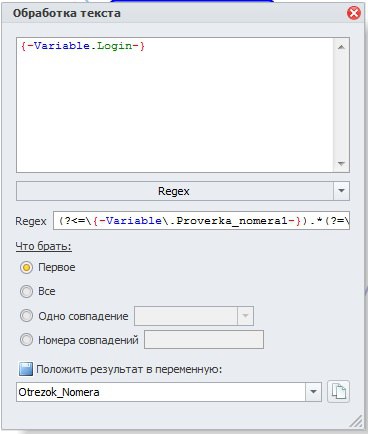Viewport: 368px width, 434px height.
Task: Click the resize grip in the dialog corner
Action: click(x=356, y=421)
